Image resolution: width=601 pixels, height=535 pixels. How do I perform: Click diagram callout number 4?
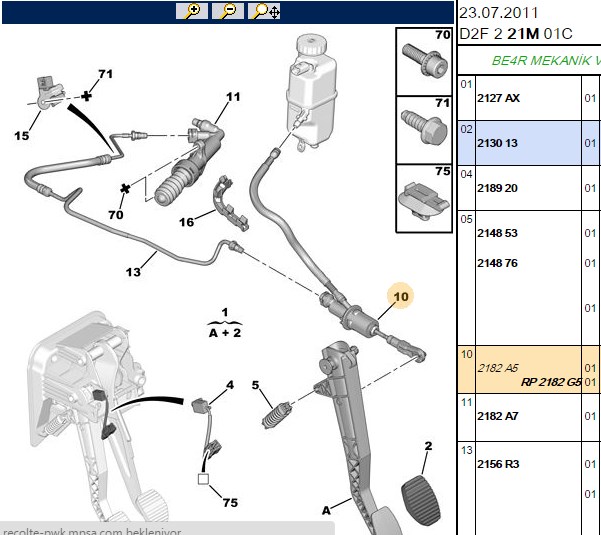(230, 384)
